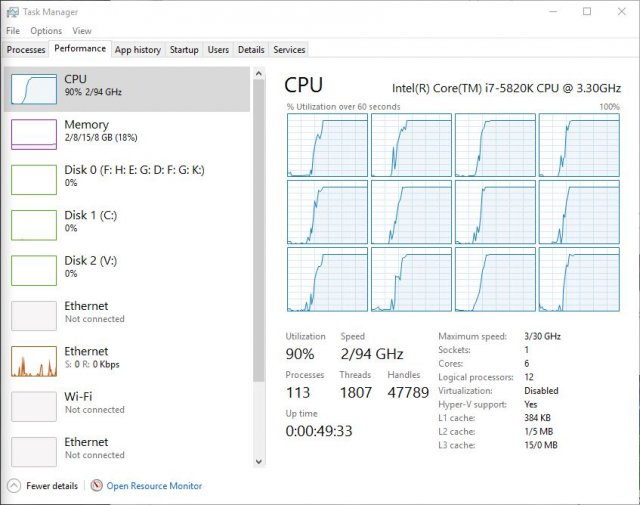Click the sidebar scroll down arrow
This screenshot has width=640, height=505.
(260, 461)
